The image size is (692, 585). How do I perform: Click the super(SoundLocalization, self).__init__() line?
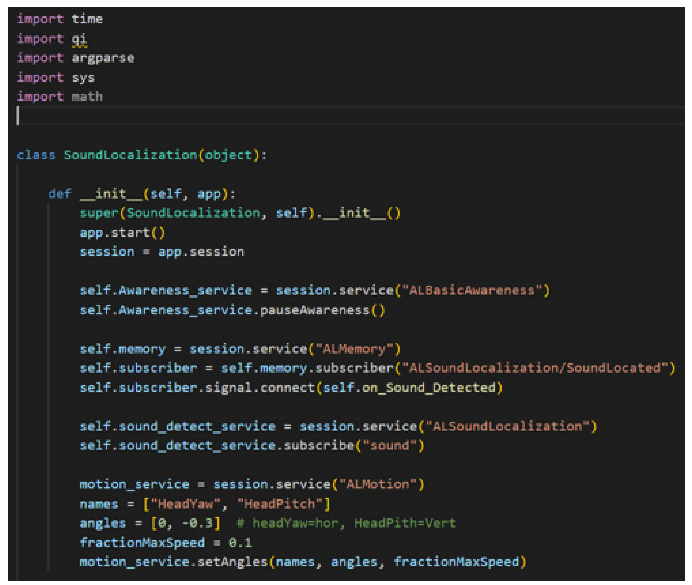240,213
